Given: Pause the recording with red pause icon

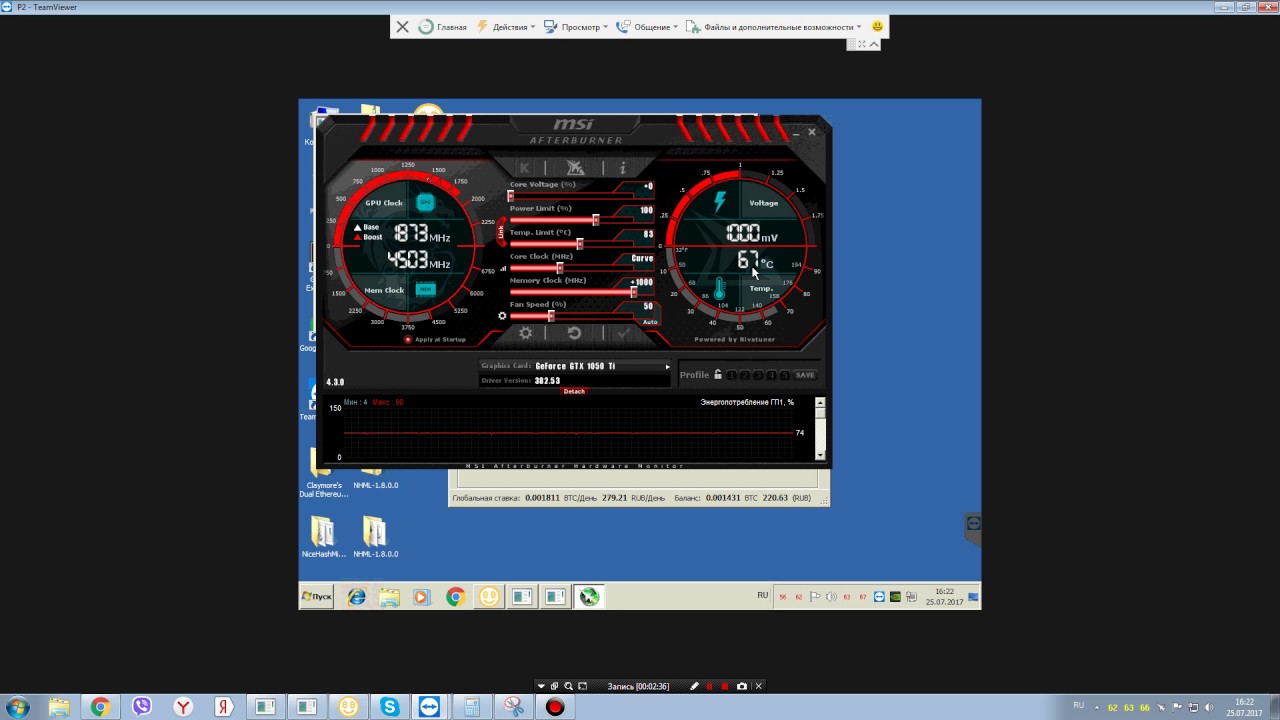Looking at the screenshot, I should (710, 686).
